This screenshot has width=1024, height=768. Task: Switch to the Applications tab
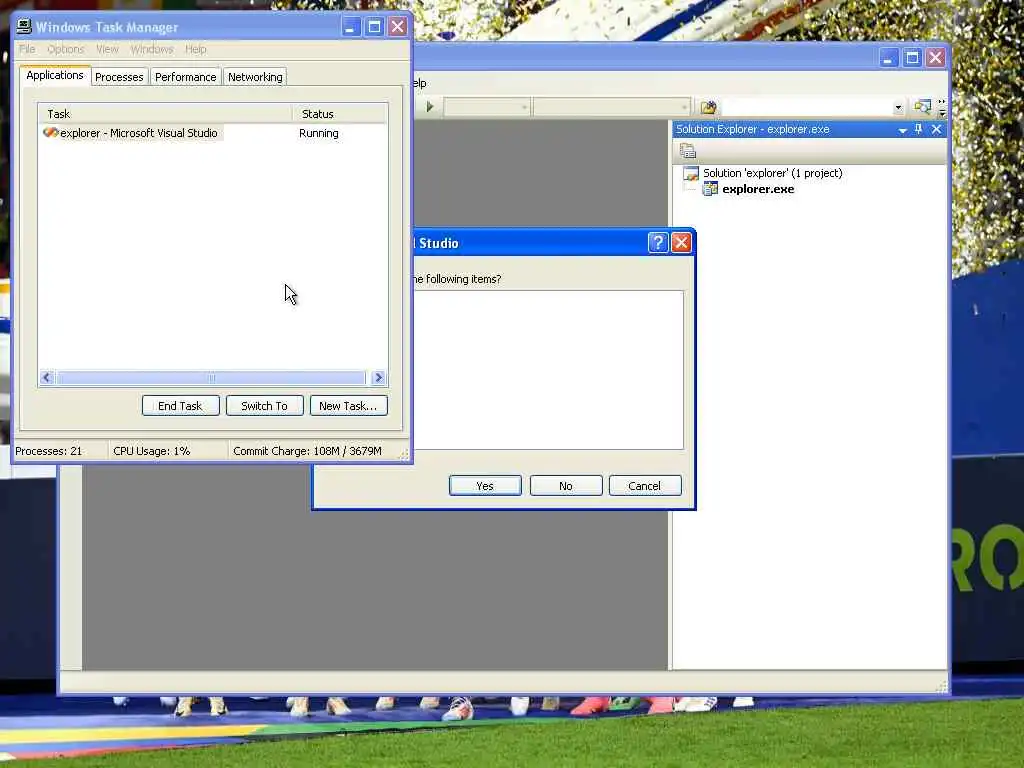55,75
